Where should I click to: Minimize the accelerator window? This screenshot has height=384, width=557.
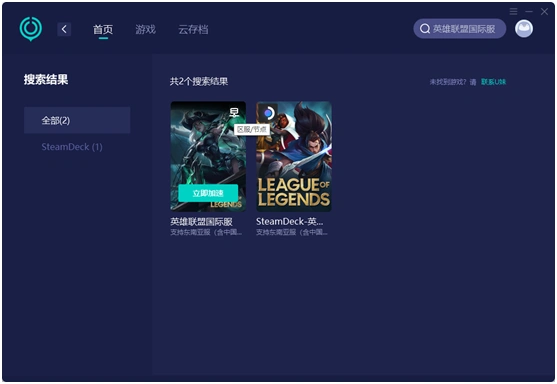[x=529, y=11]
